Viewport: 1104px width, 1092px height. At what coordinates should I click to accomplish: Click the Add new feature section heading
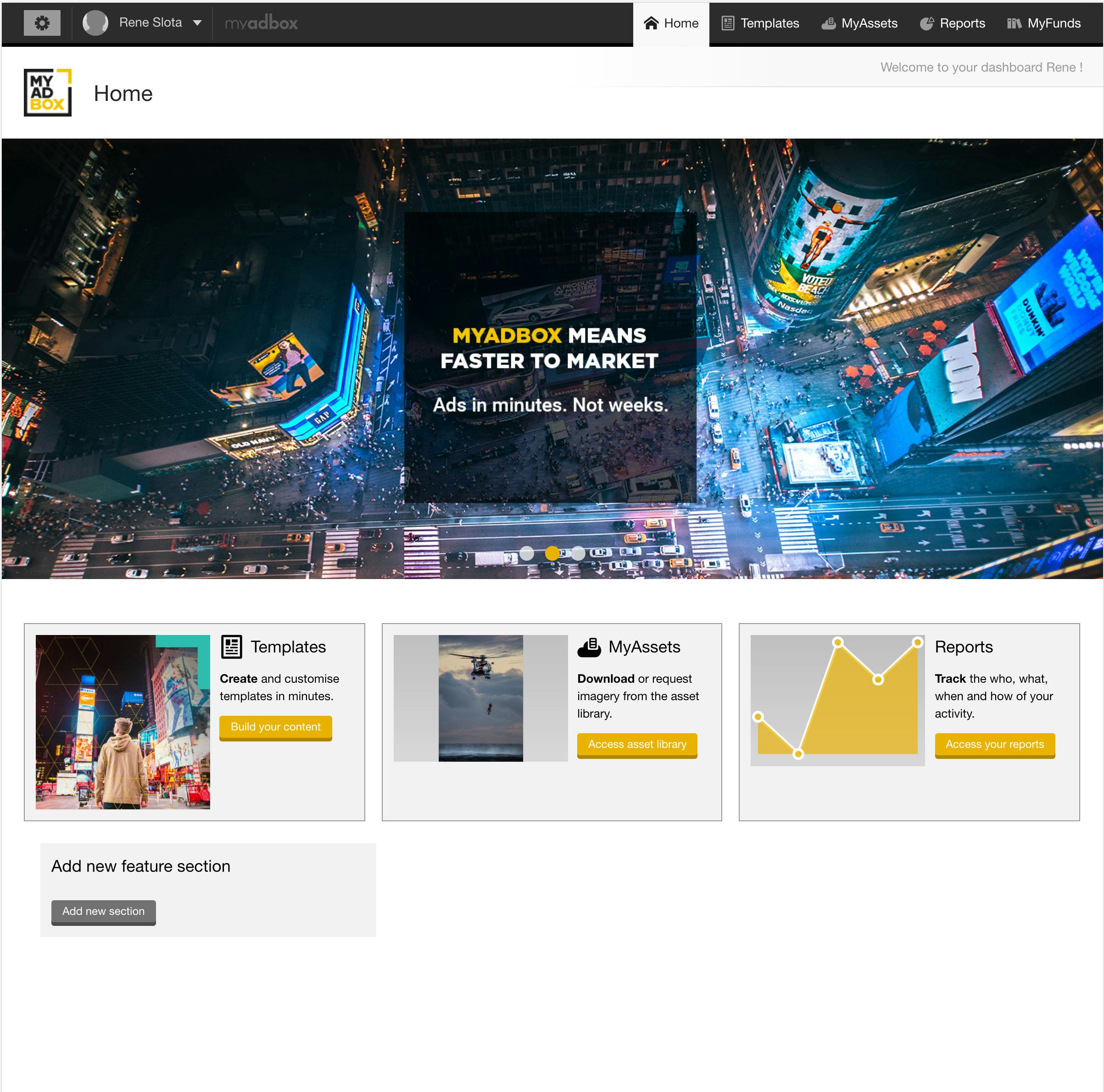click(140, 866)
